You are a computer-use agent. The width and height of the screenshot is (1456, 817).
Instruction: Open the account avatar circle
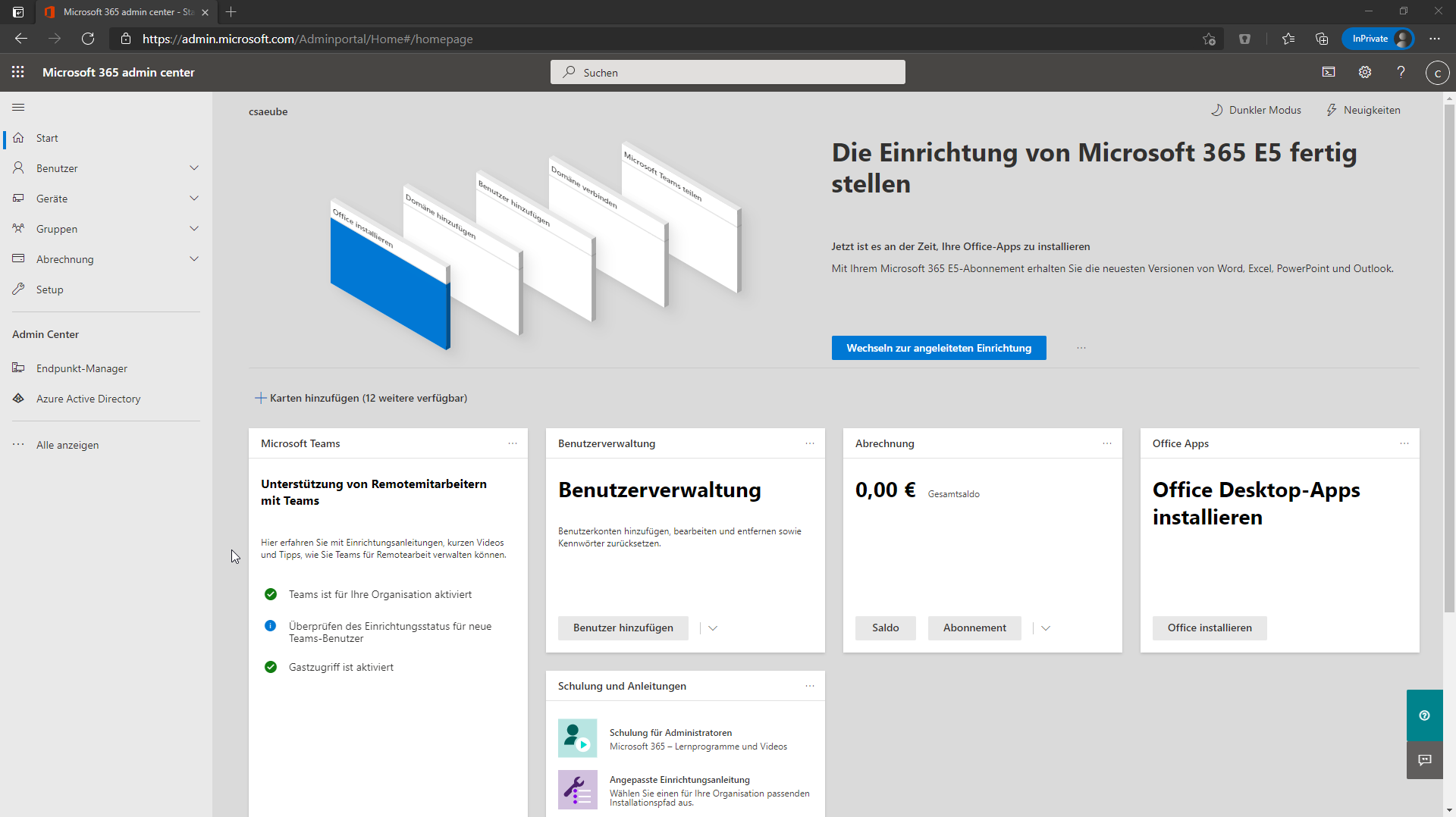(1437, 73)
